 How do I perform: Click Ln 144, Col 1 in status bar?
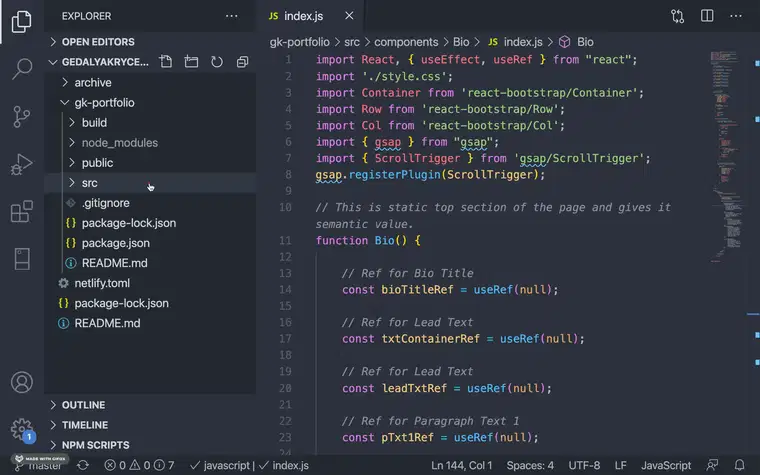(461, 465)
